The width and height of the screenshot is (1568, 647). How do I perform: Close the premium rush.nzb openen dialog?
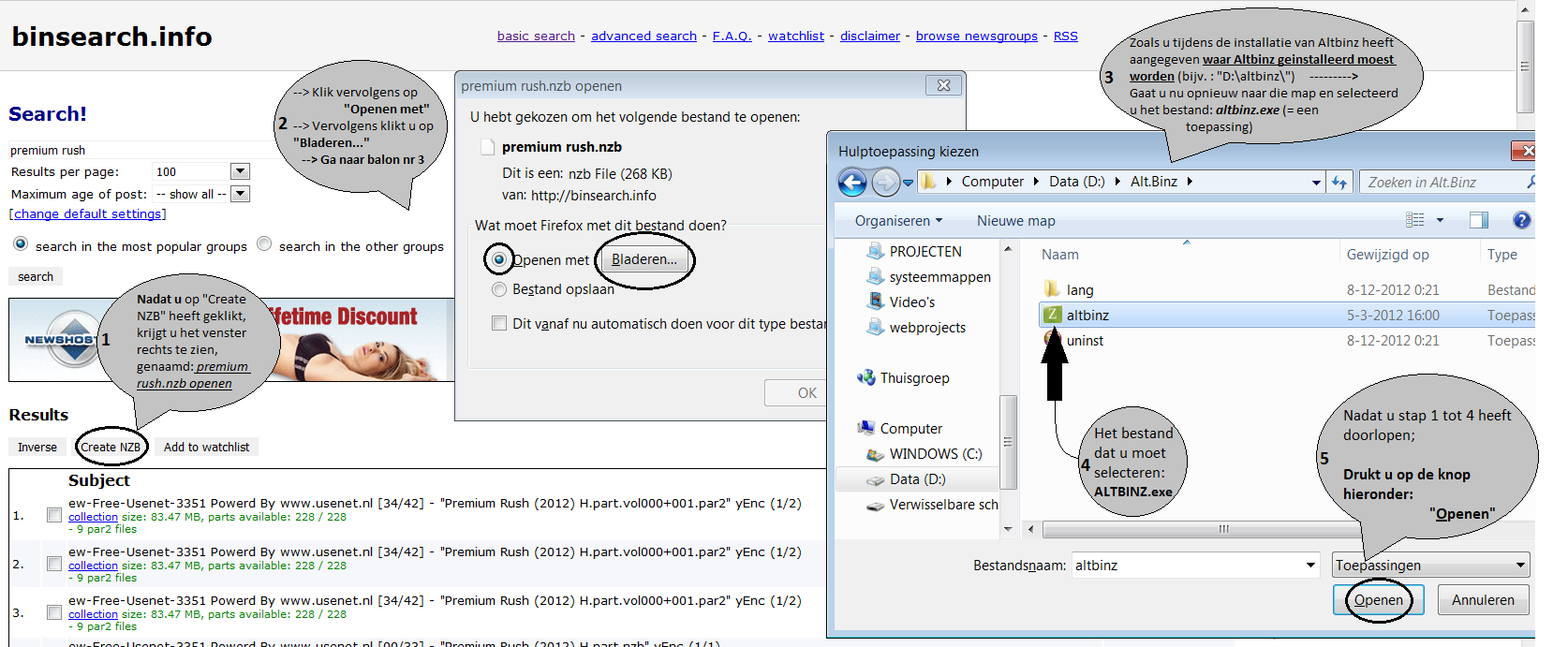pos(943,85)
